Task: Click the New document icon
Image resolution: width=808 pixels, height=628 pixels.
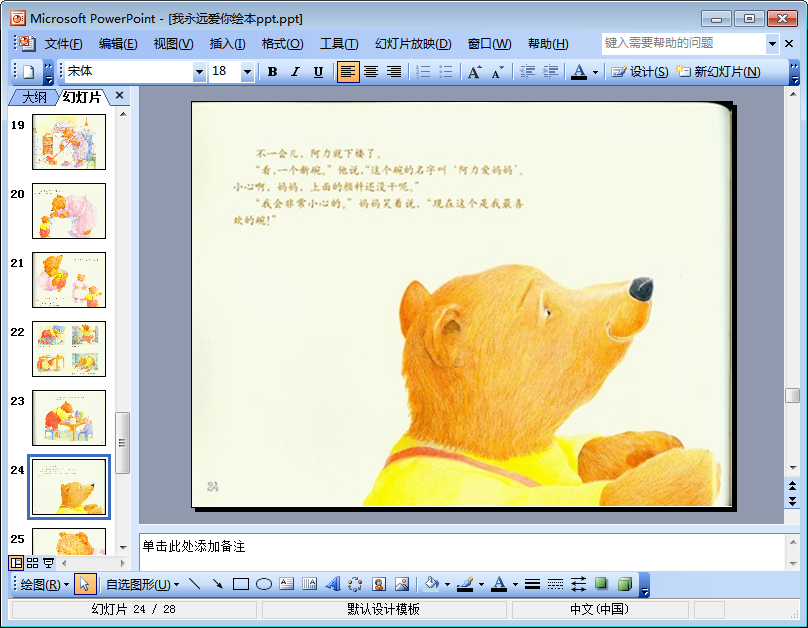Action: [29, 72]
